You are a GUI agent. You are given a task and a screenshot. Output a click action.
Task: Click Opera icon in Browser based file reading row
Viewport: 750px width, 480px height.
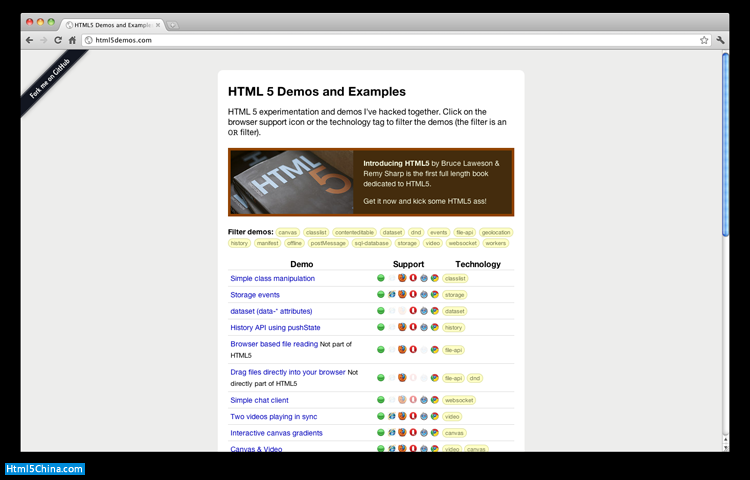pos(413,349)
